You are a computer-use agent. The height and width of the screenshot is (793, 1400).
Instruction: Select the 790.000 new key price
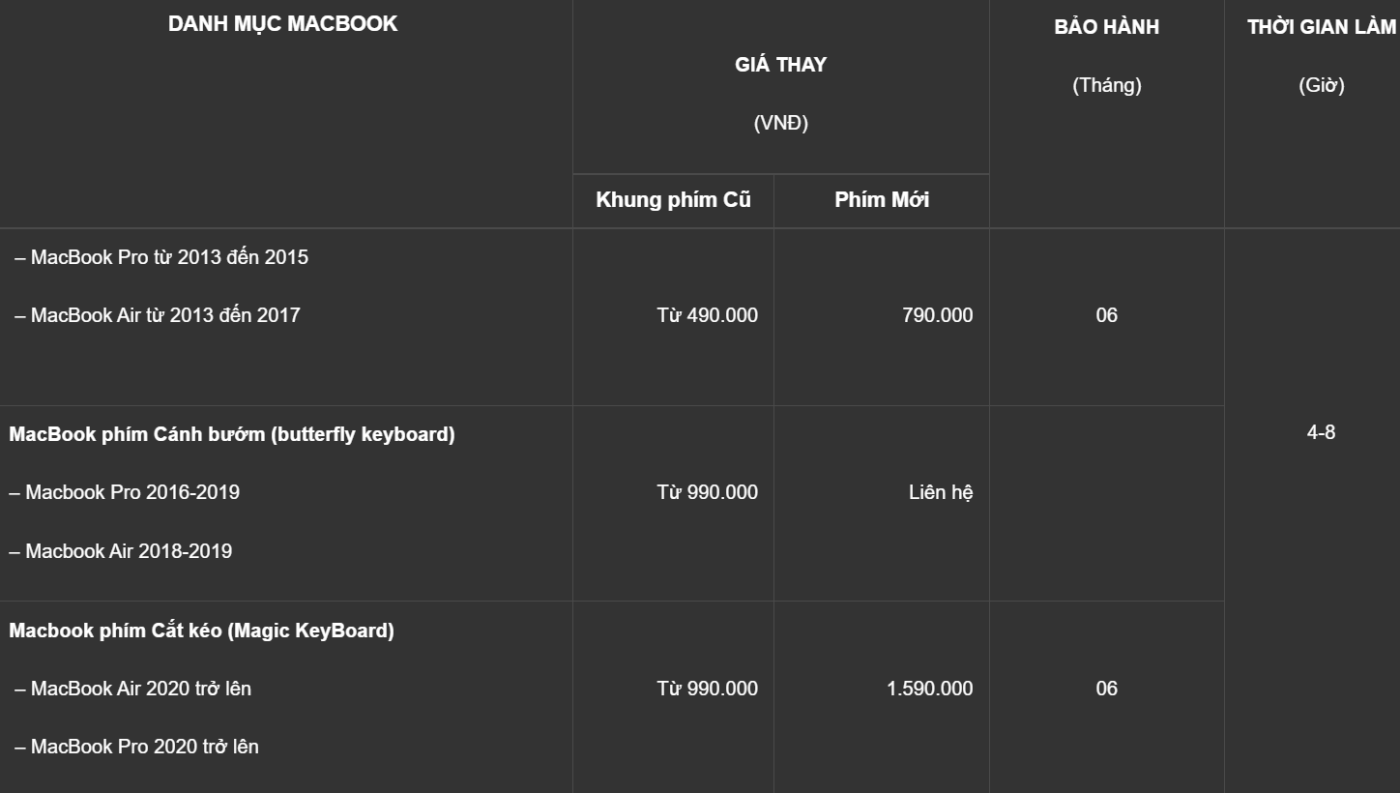click(937, 315)
